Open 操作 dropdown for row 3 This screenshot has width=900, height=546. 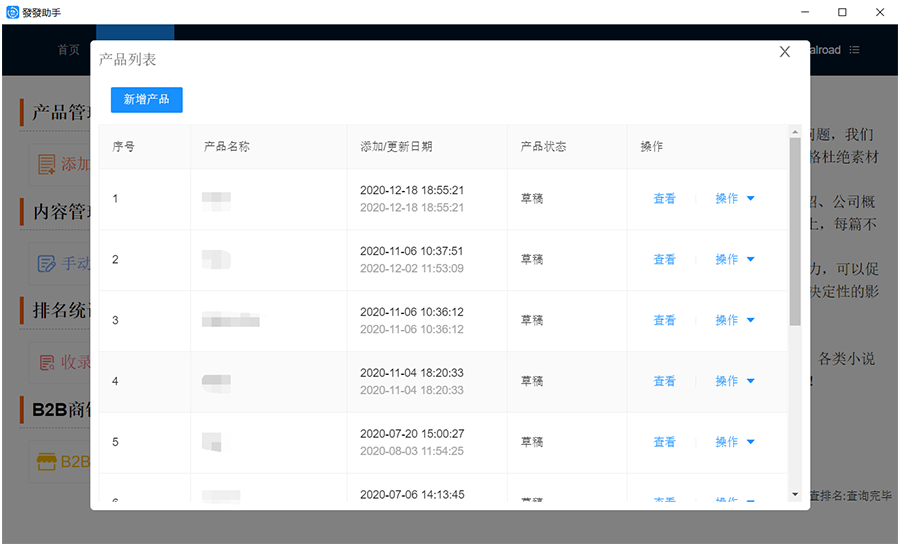(x=735, y=320)
